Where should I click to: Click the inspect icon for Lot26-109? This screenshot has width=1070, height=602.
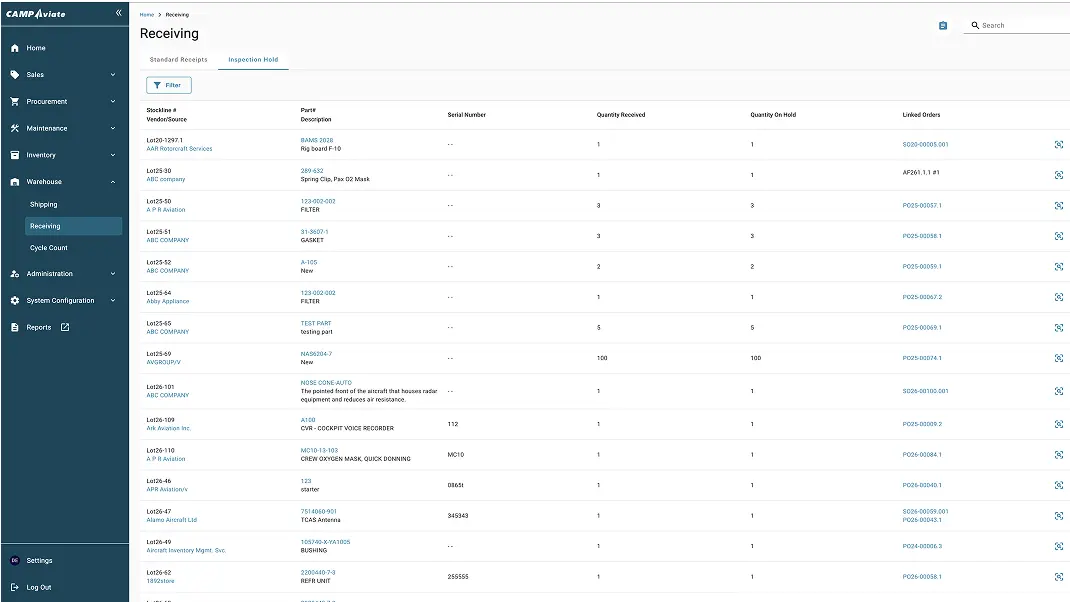1058,424
